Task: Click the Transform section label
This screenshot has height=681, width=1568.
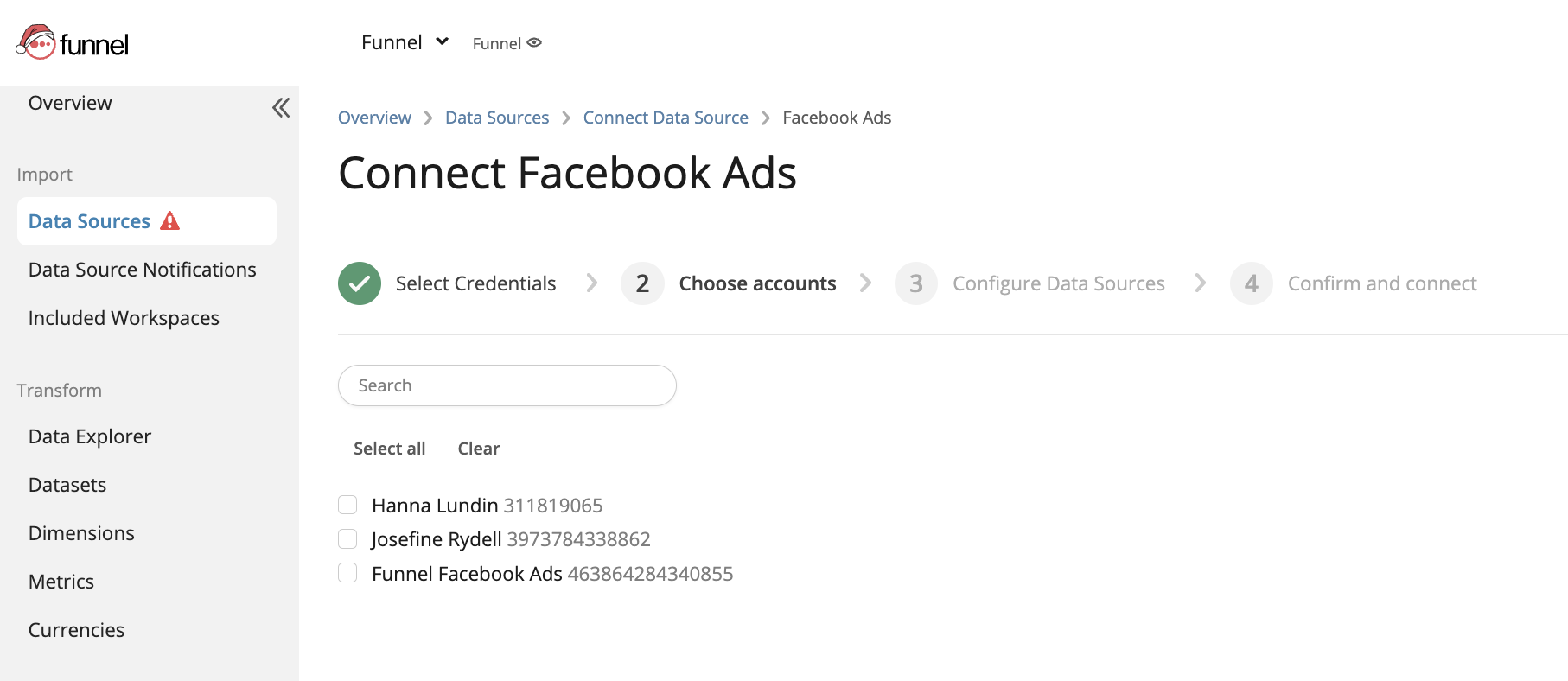Action: coord(59,391)
